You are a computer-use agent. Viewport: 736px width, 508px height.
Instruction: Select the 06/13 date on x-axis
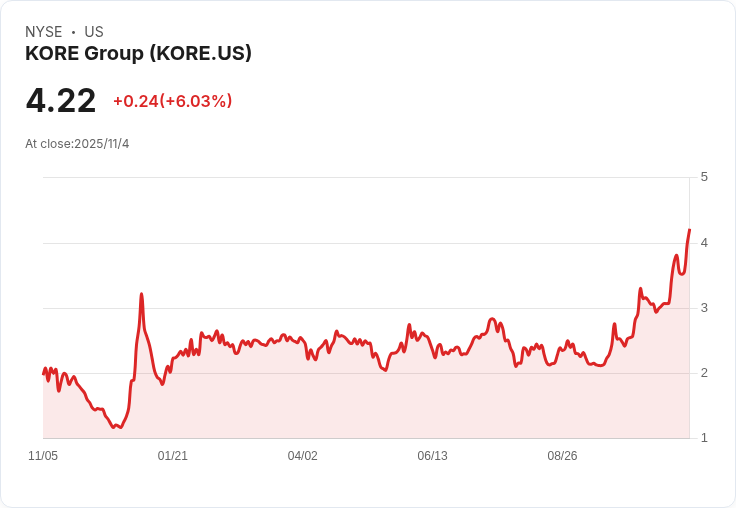coord(432,456)
